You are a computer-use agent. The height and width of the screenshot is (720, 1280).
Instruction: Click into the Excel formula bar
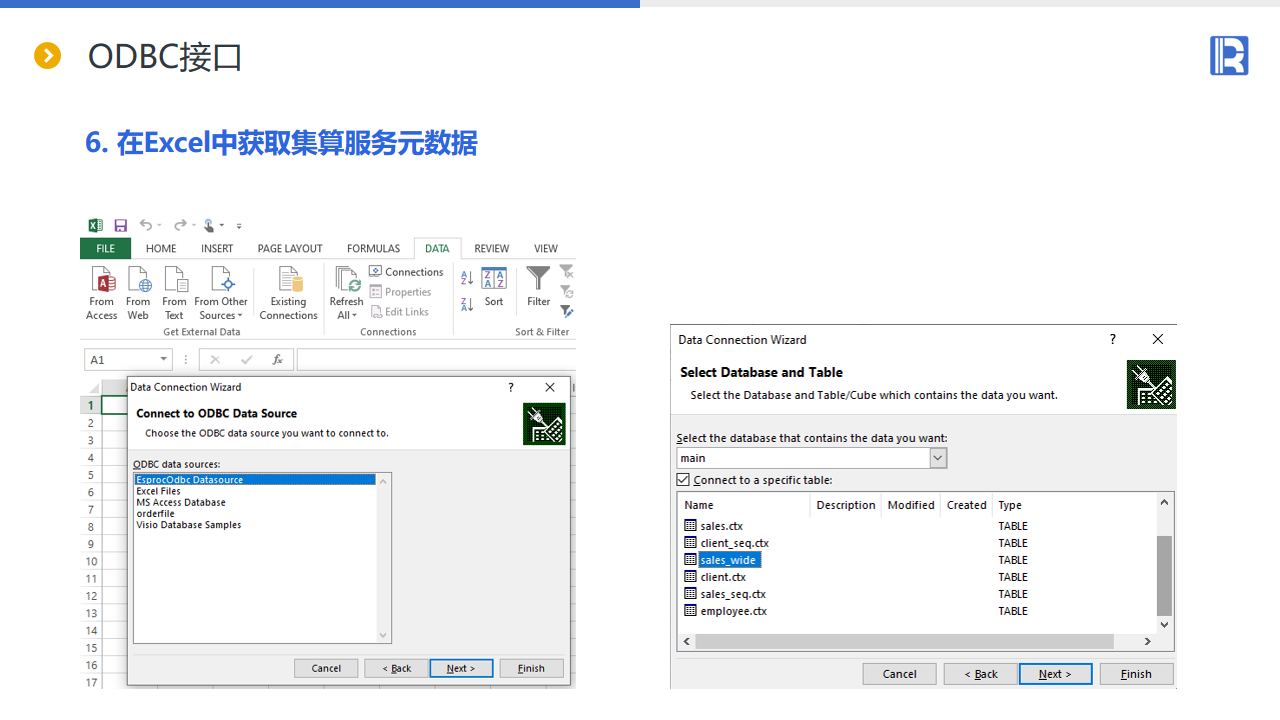(x=436, y=360)
